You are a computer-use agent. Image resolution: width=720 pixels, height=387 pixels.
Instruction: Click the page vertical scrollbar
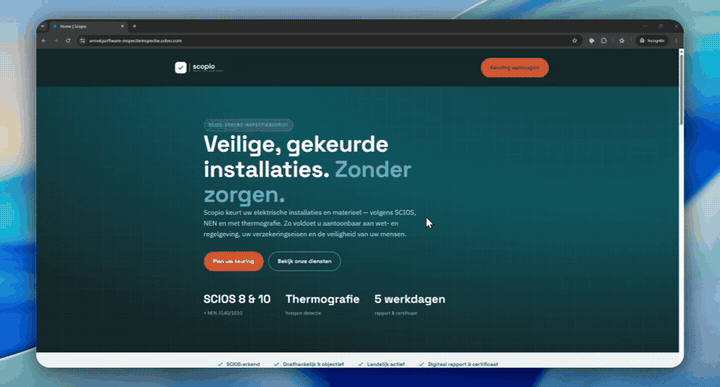[681, 87]
